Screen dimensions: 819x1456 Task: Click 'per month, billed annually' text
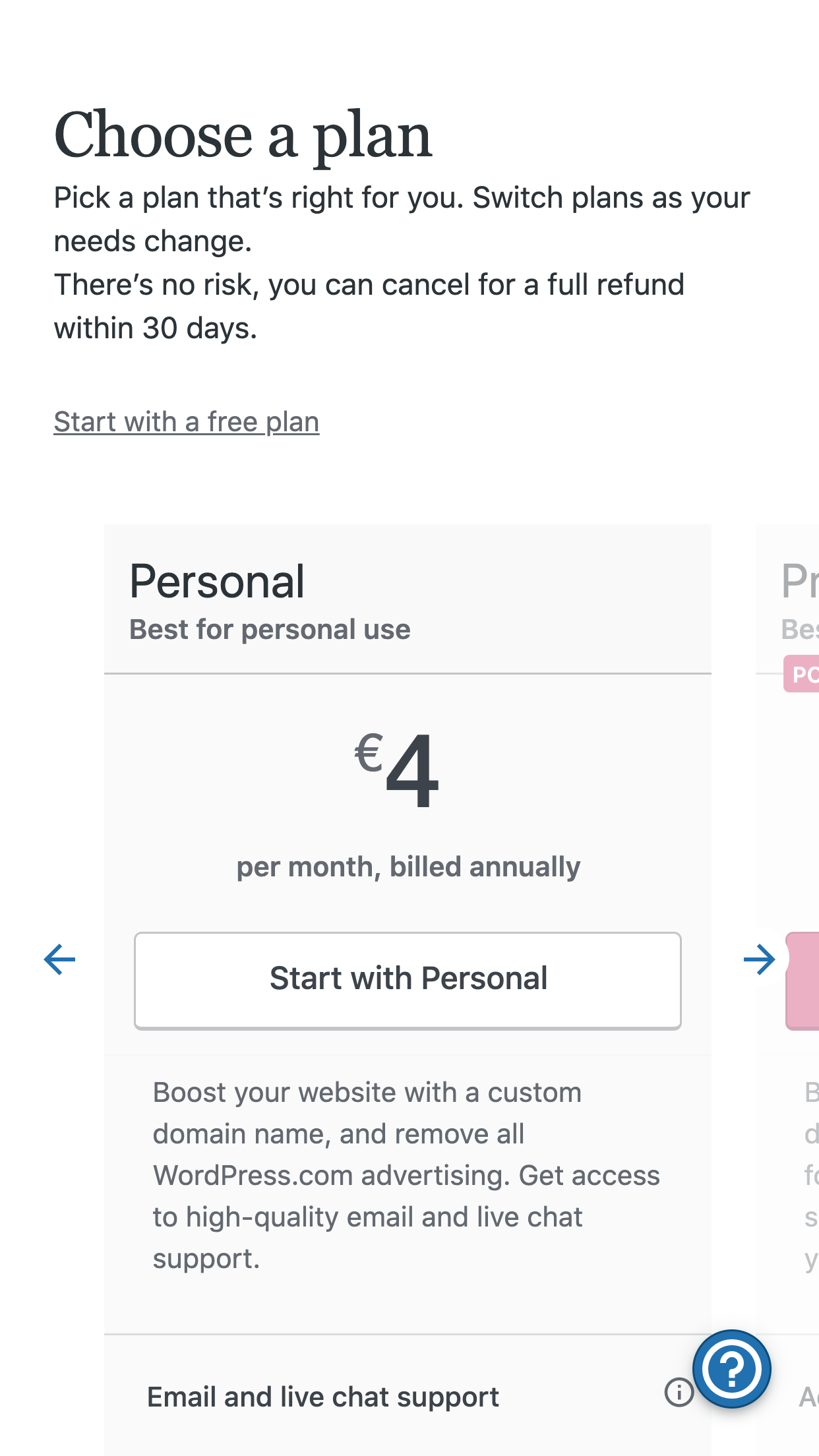pyautogui.click(x=408, y=866)
